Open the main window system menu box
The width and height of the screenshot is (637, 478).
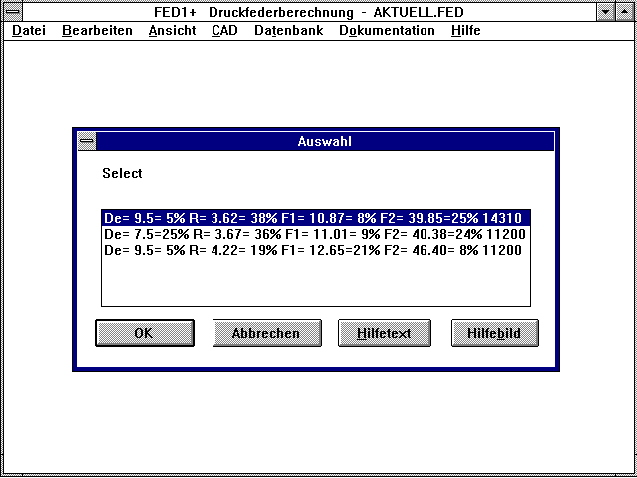[13, 12]
